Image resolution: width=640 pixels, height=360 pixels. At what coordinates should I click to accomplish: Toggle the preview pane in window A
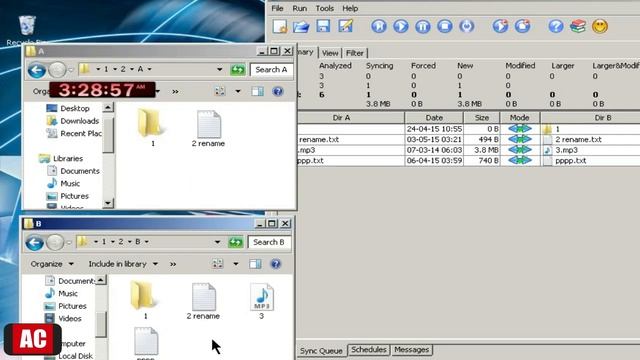(x=258, y=91)
